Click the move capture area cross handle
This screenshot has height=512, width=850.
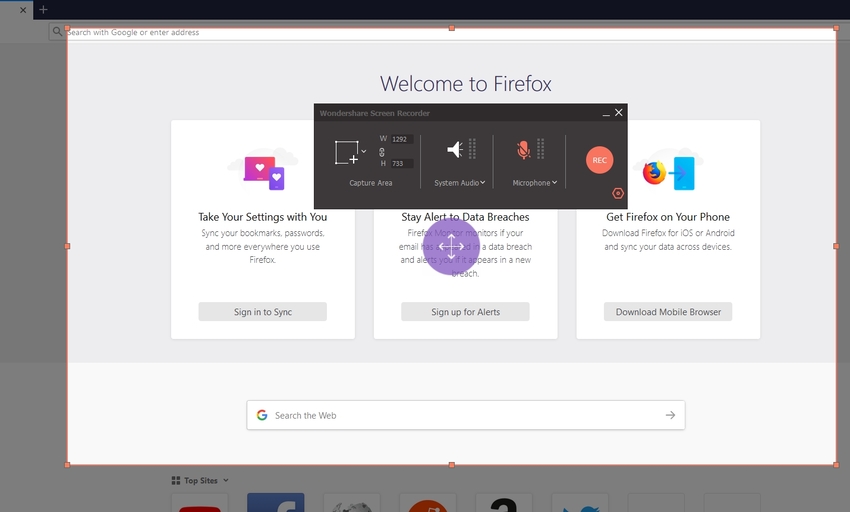pos(451,246)
